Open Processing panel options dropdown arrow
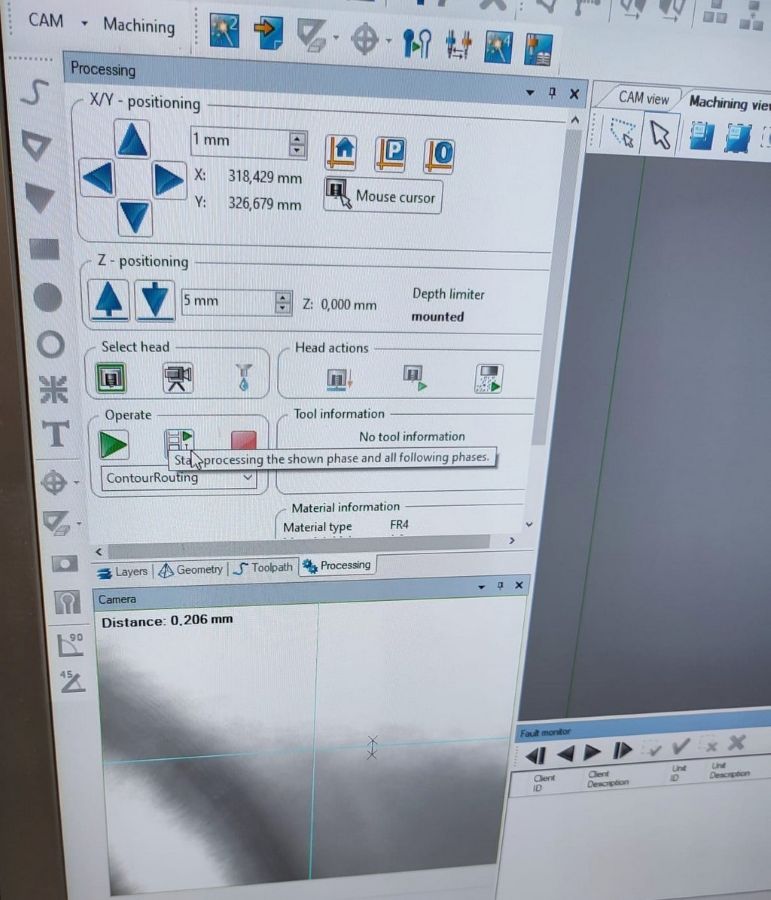The height and width of the screenshot is (900, 771). (530, 92)
